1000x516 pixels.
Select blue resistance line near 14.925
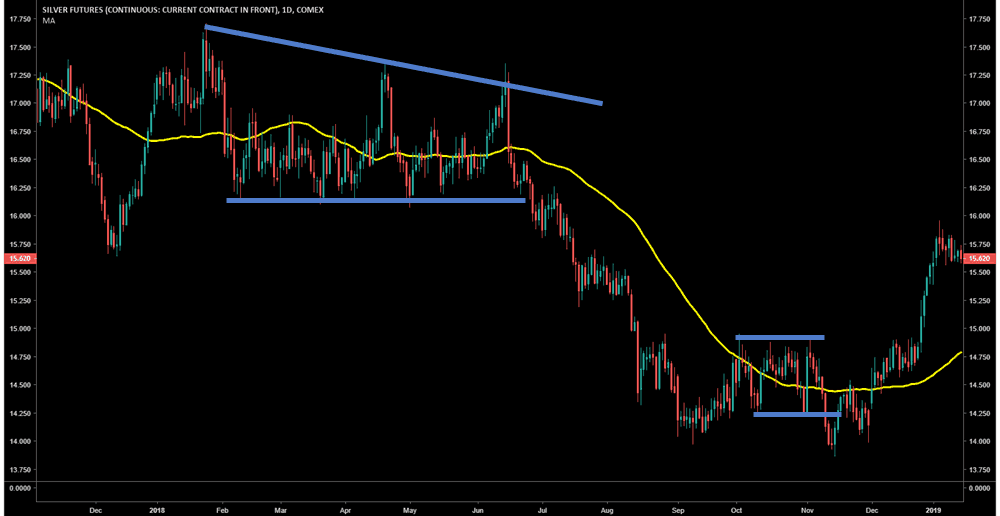[x=779, y=337]
